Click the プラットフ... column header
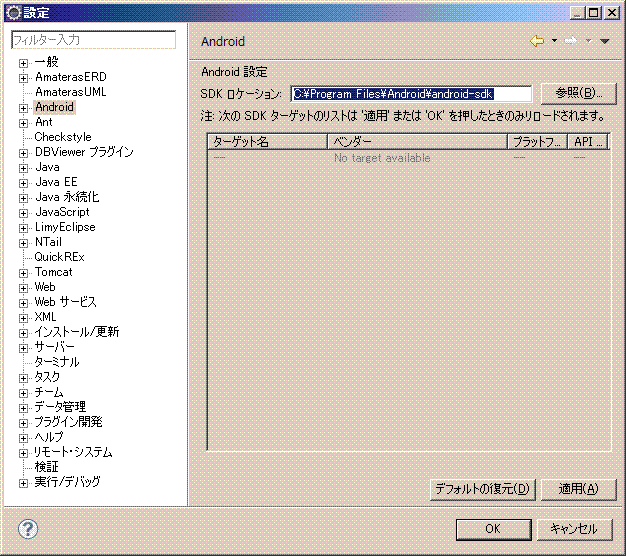626x556 pixels. (537, 142)
